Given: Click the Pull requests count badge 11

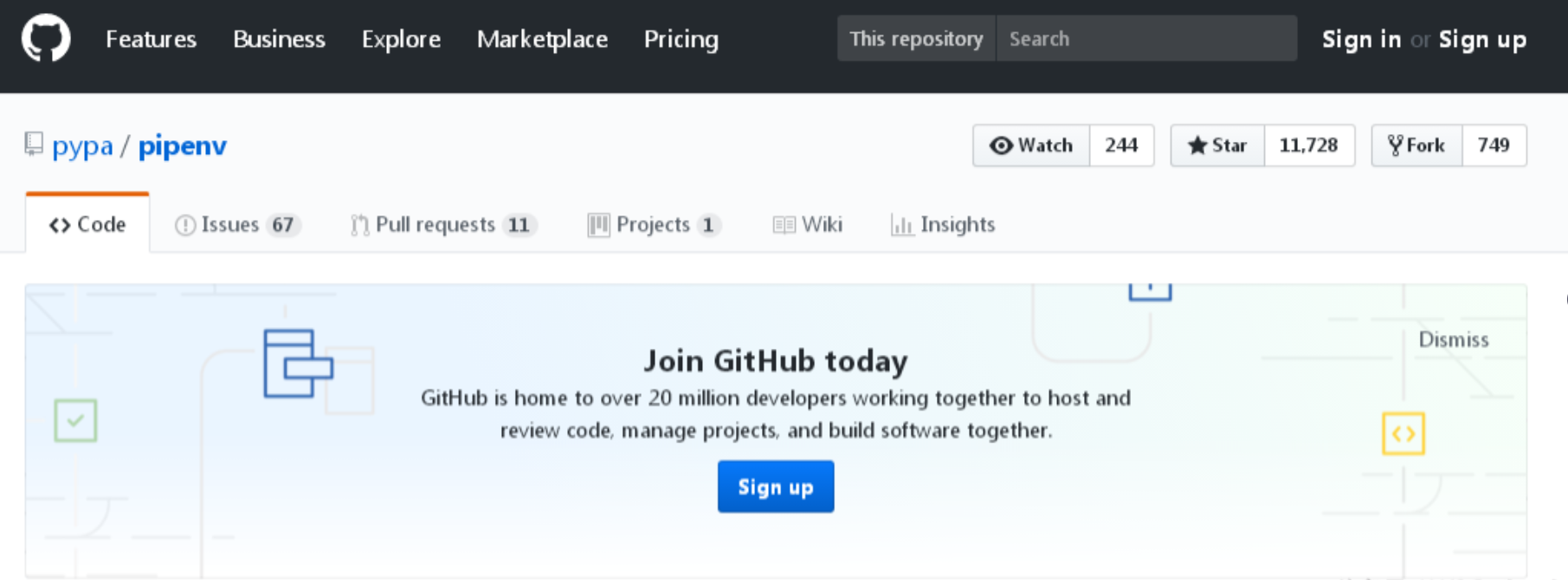Looking at the screenshot, I should 519,225.
